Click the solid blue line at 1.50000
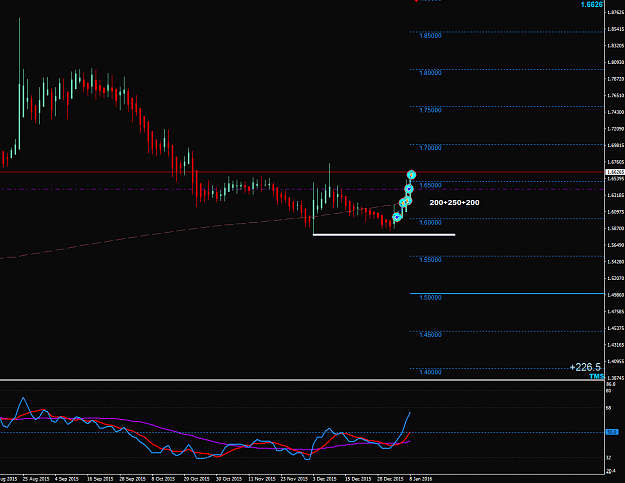Screen dimensions: 625x483 tap(507, 294)
